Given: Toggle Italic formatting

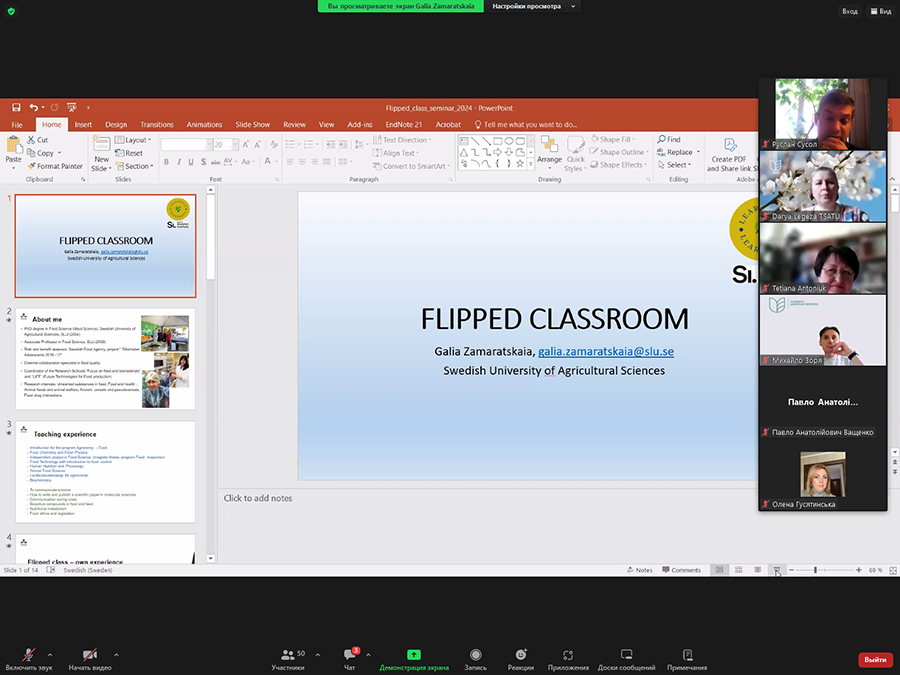Looking at the screenshot, I should [x=179, y=162].
